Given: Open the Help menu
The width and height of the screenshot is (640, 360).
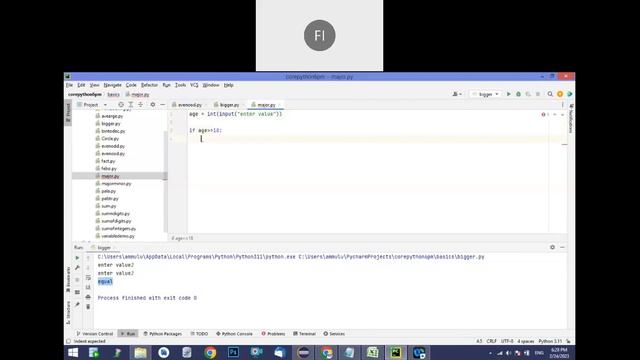Looking at the screenshot, I should click(229, 85).
